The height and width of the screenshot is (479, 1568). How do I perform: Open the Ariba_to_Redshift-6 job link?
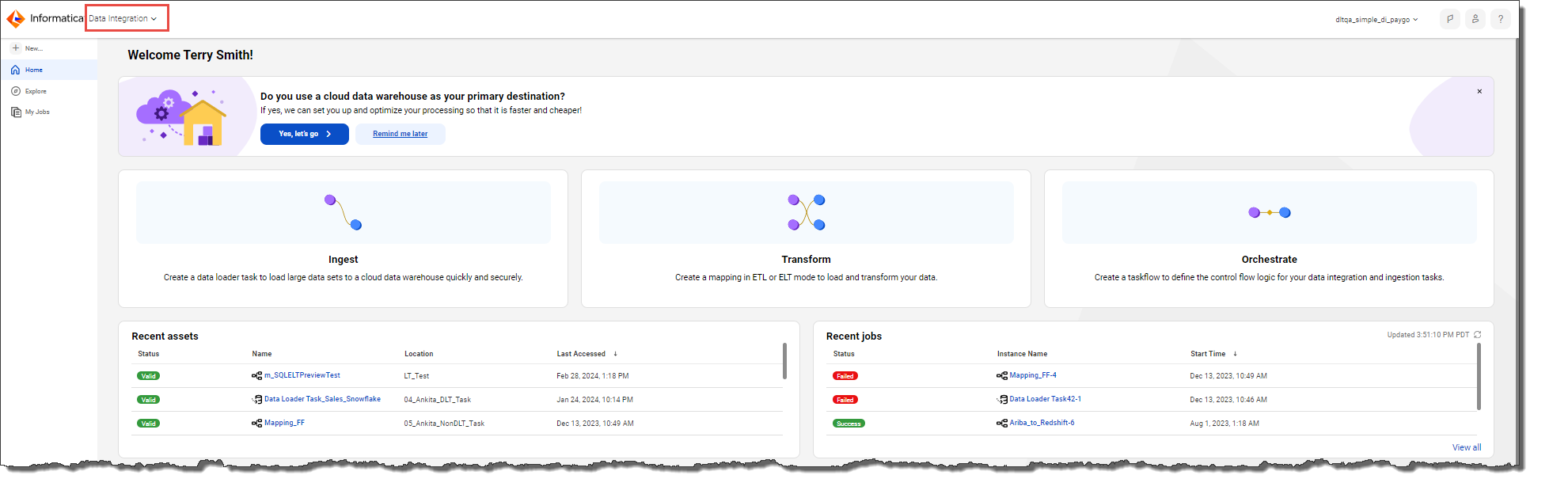tap(1042, 423)
